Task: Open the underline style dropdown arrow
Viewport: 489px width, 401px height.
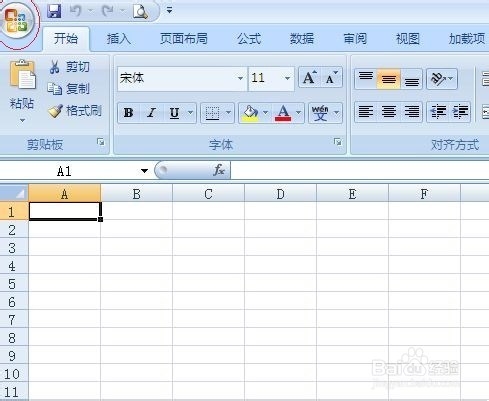Action: coord(190,113)
